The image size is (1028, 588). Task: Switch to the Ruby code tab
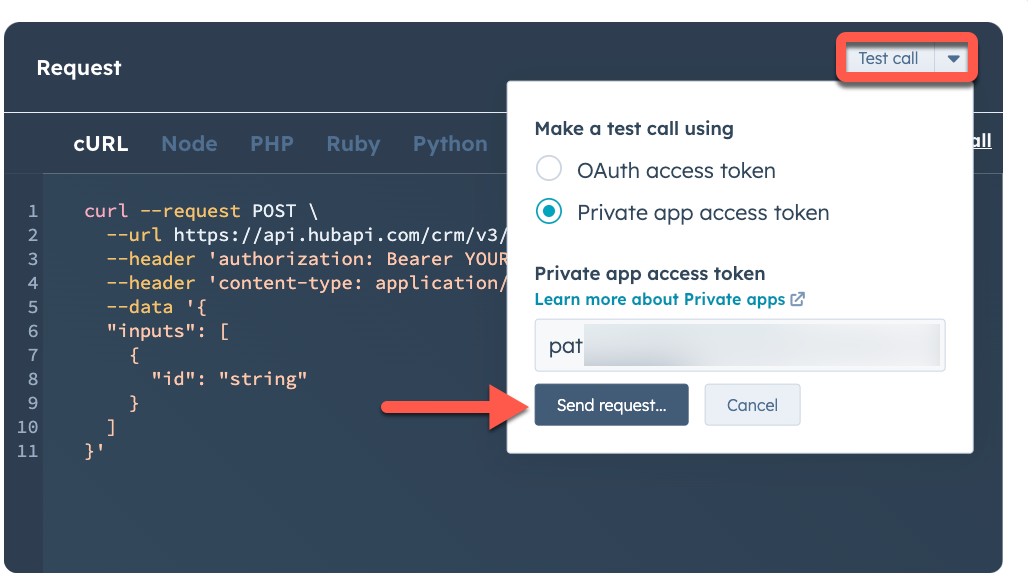(x=352, y=143)
